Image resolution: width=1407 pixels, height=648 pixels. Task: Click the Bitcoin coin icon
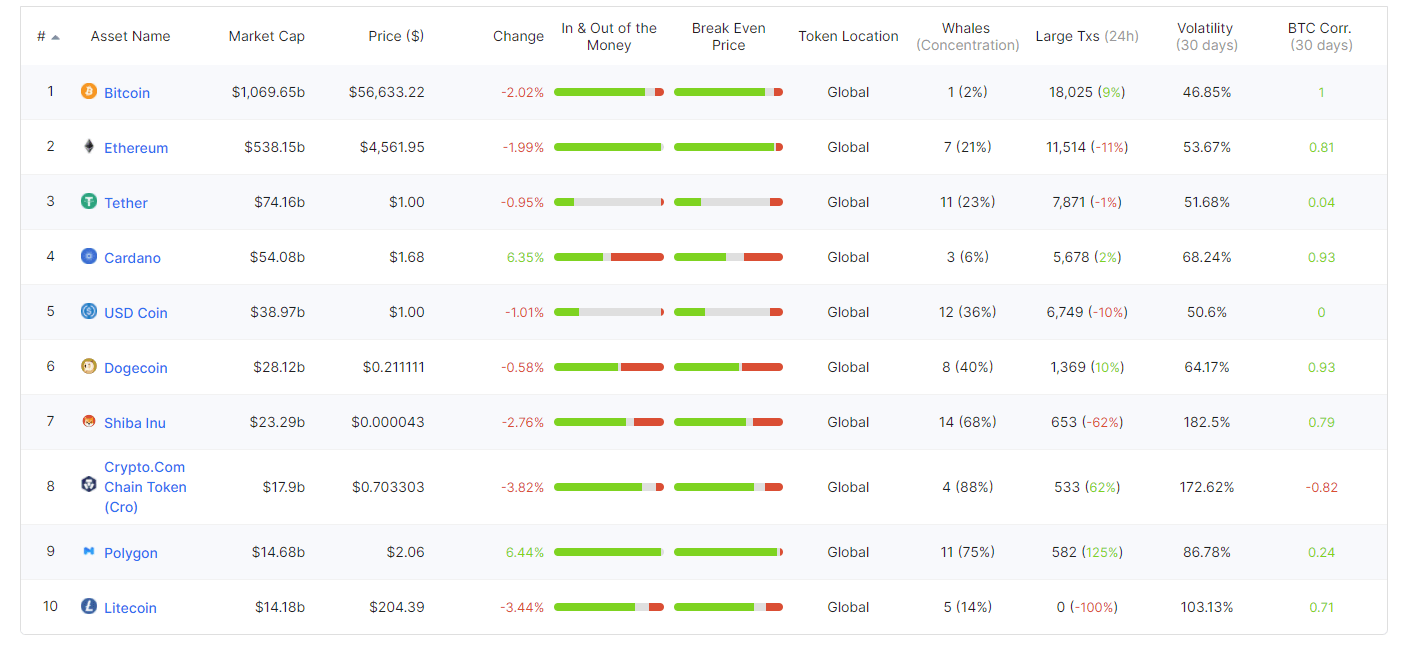(89, 91)
